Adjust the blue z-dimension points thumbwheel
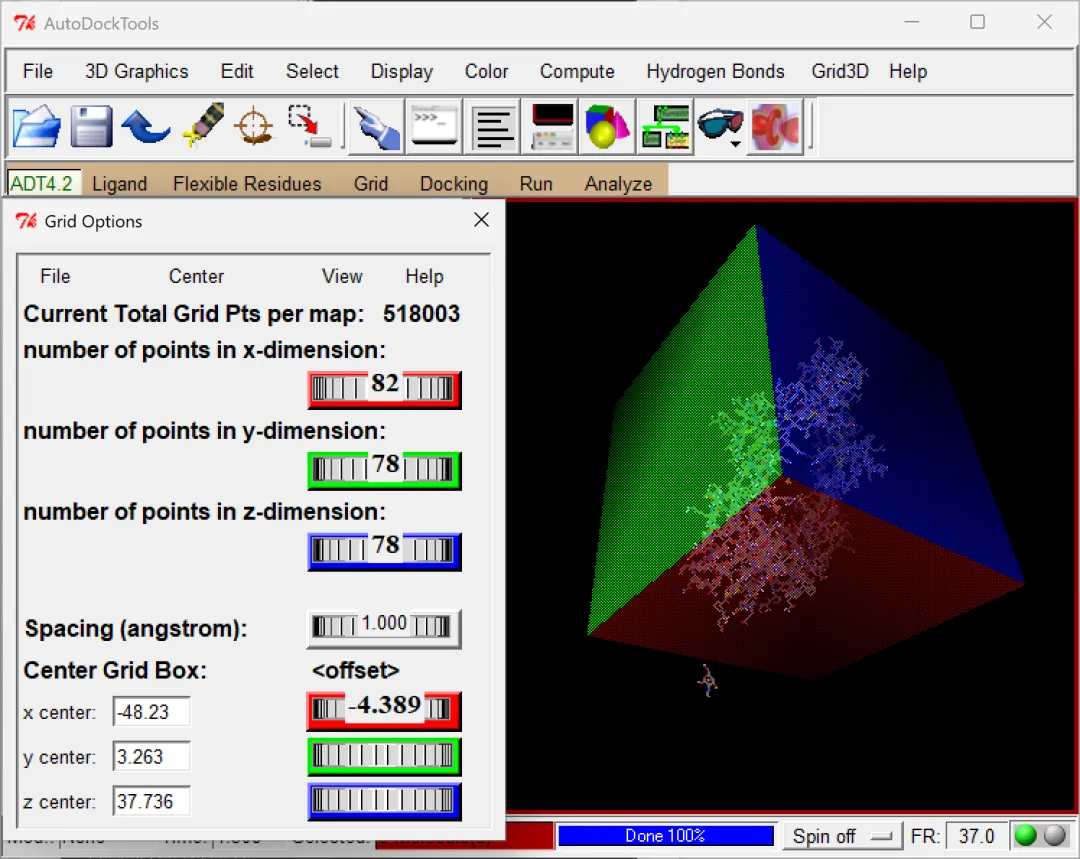1080x859 pixels. [x=384, y=551]
